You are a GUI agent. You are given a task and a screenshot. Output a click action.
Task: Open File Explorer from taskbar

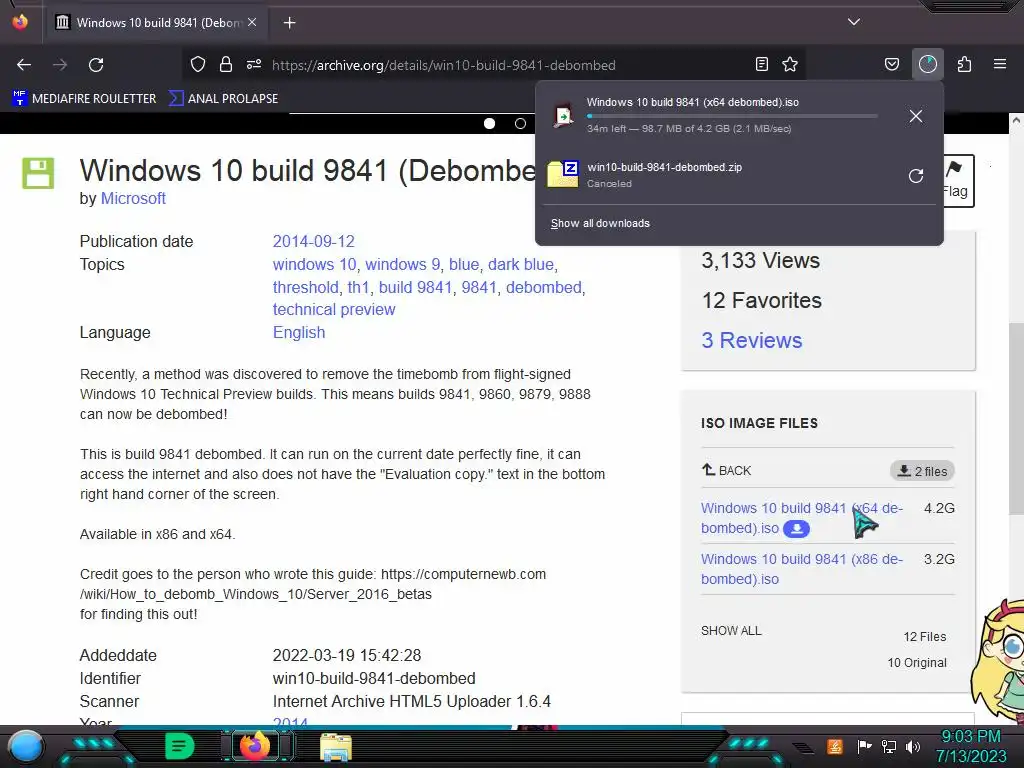[x=336, y=747]
